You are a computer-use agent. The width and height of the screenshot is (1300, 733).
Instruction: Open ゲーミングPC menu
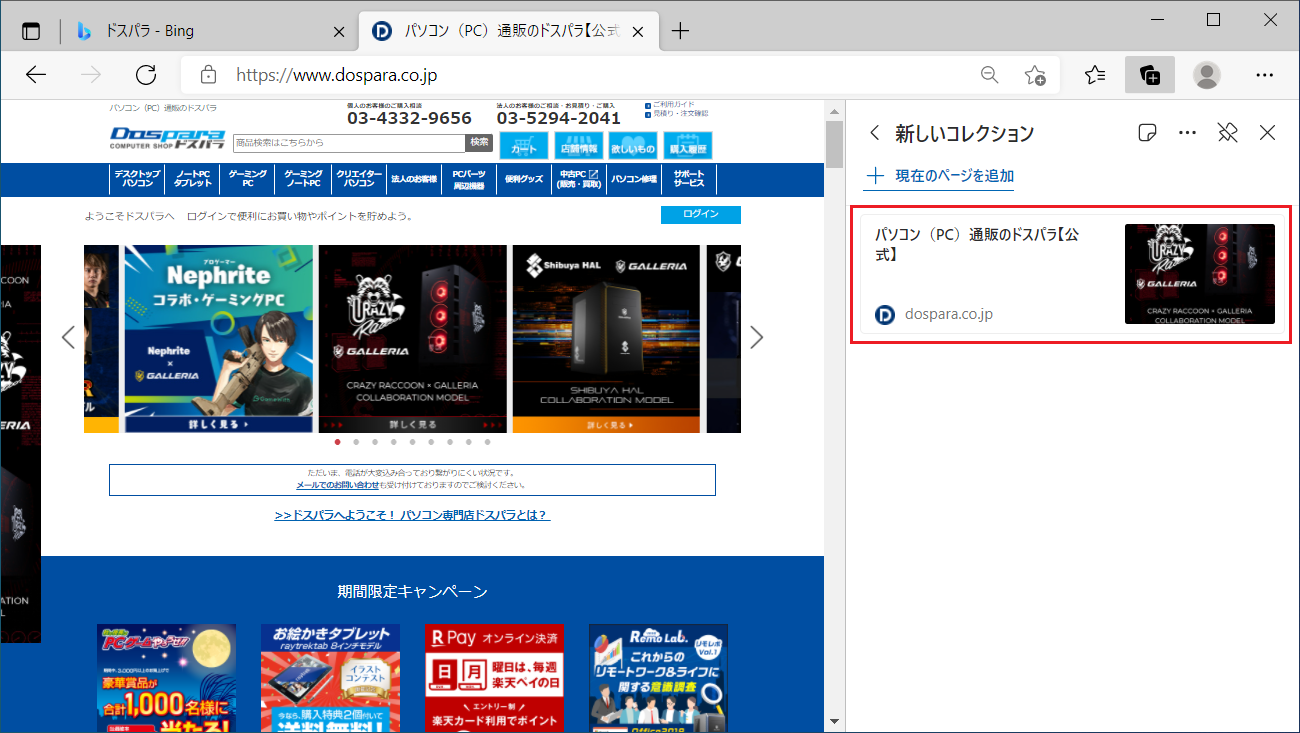(247, 179)
